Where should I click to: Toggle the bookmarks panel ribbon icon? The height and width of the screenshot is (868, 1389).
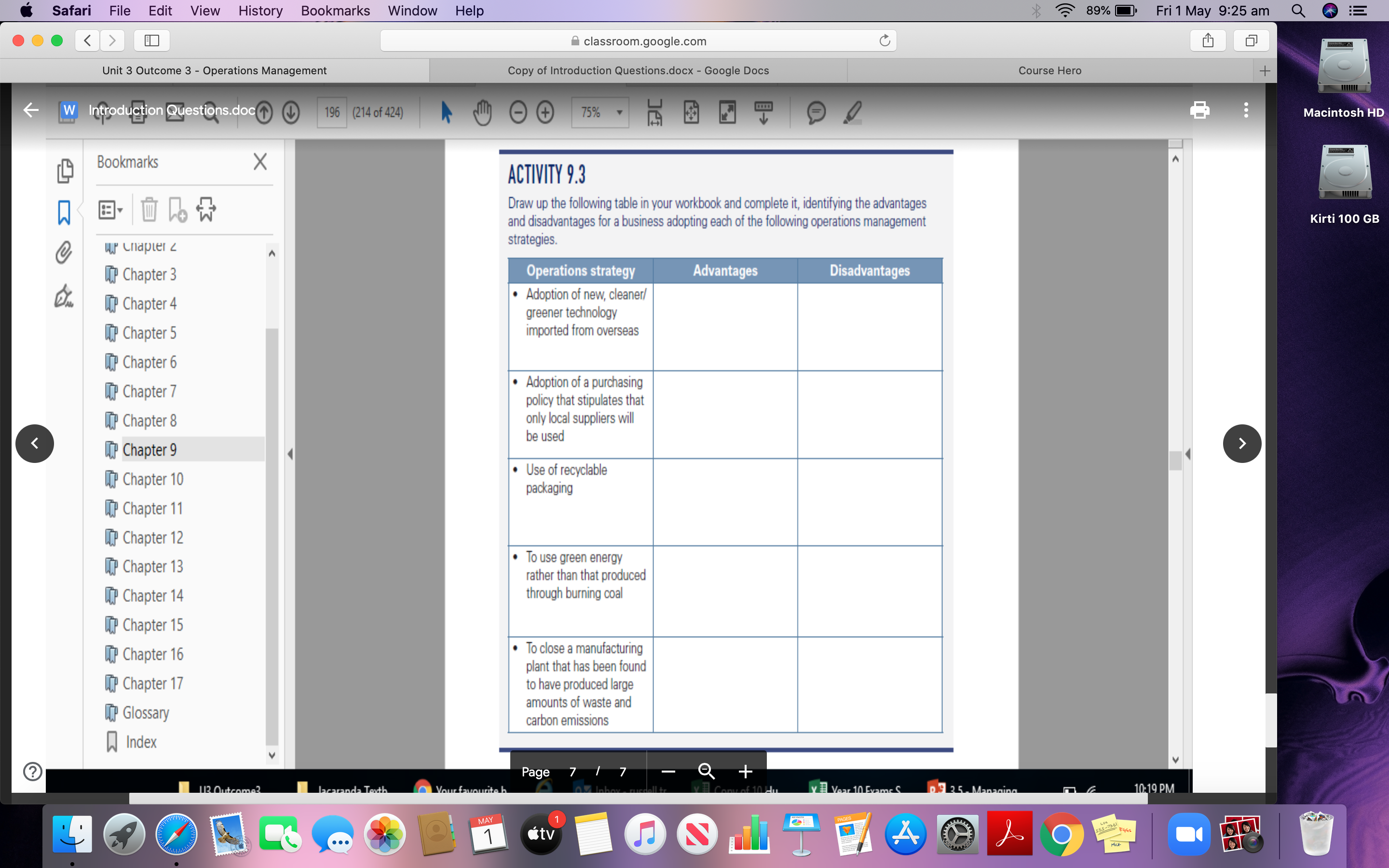64,212
